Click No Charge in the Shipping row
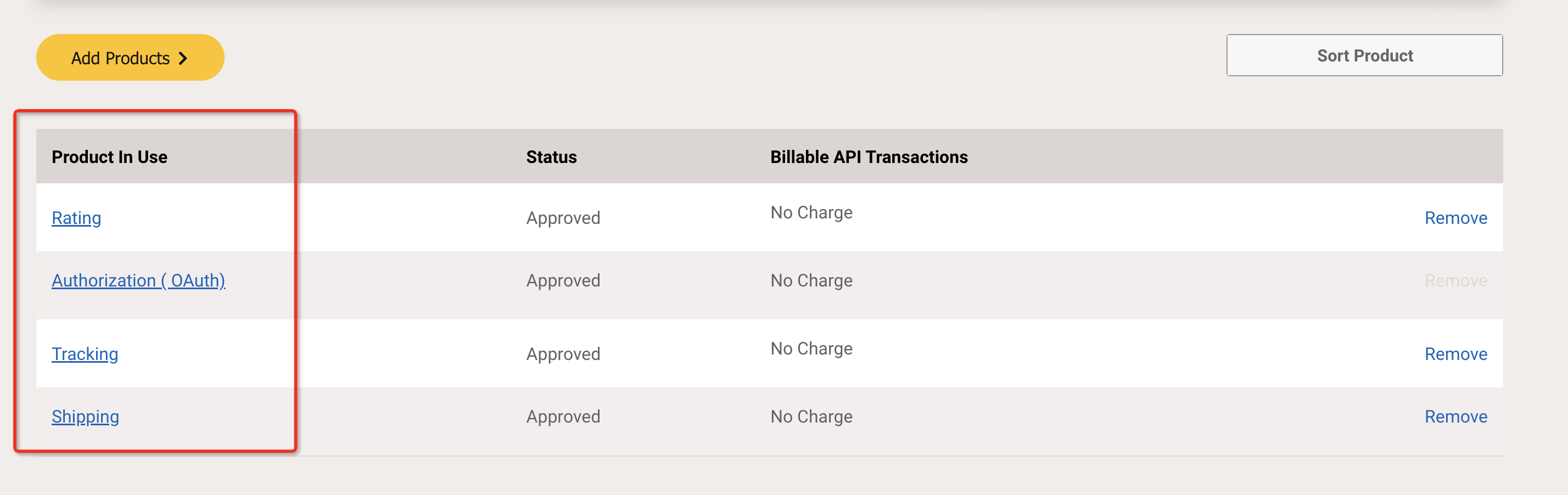1568x495 pixels. (811, 417)
